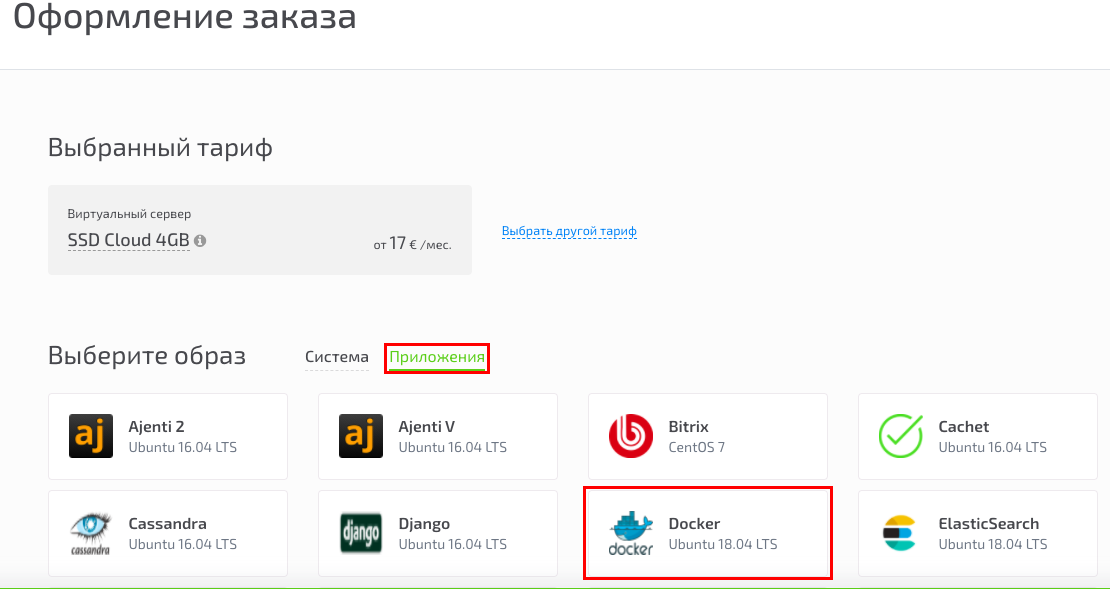Screen dimensions: 1110x589
Task: Click Ubuntu 18.04 LTS under Docker
Action: pyautogui.click(x=723, y=544)
